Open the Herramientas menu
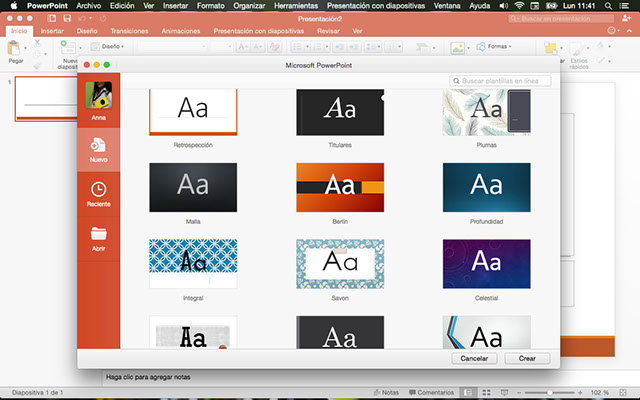The width and height of the screenshot is (640, 400). [295, 6]
